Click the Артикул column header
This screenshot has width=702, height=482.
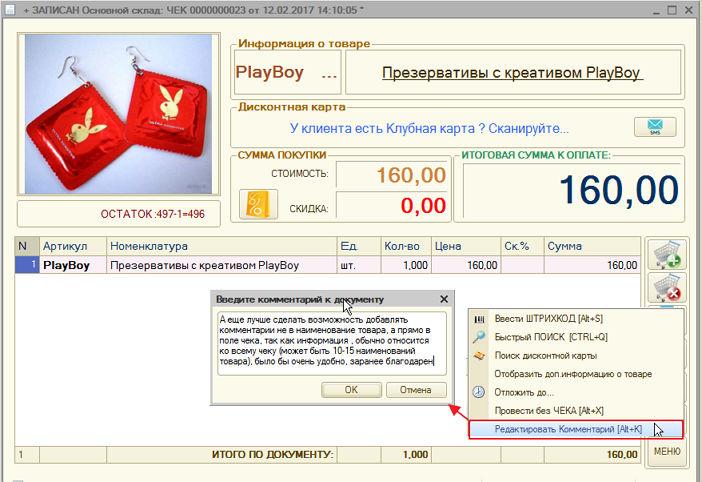coord(73,246)
